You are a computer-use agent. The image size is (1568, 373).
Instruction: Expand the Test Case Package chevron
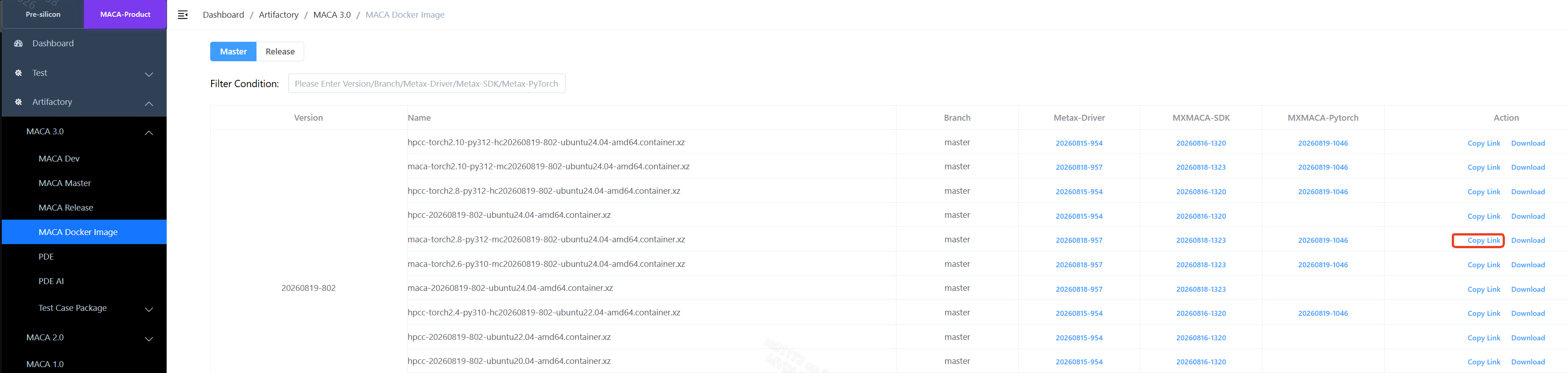(149, 309)
